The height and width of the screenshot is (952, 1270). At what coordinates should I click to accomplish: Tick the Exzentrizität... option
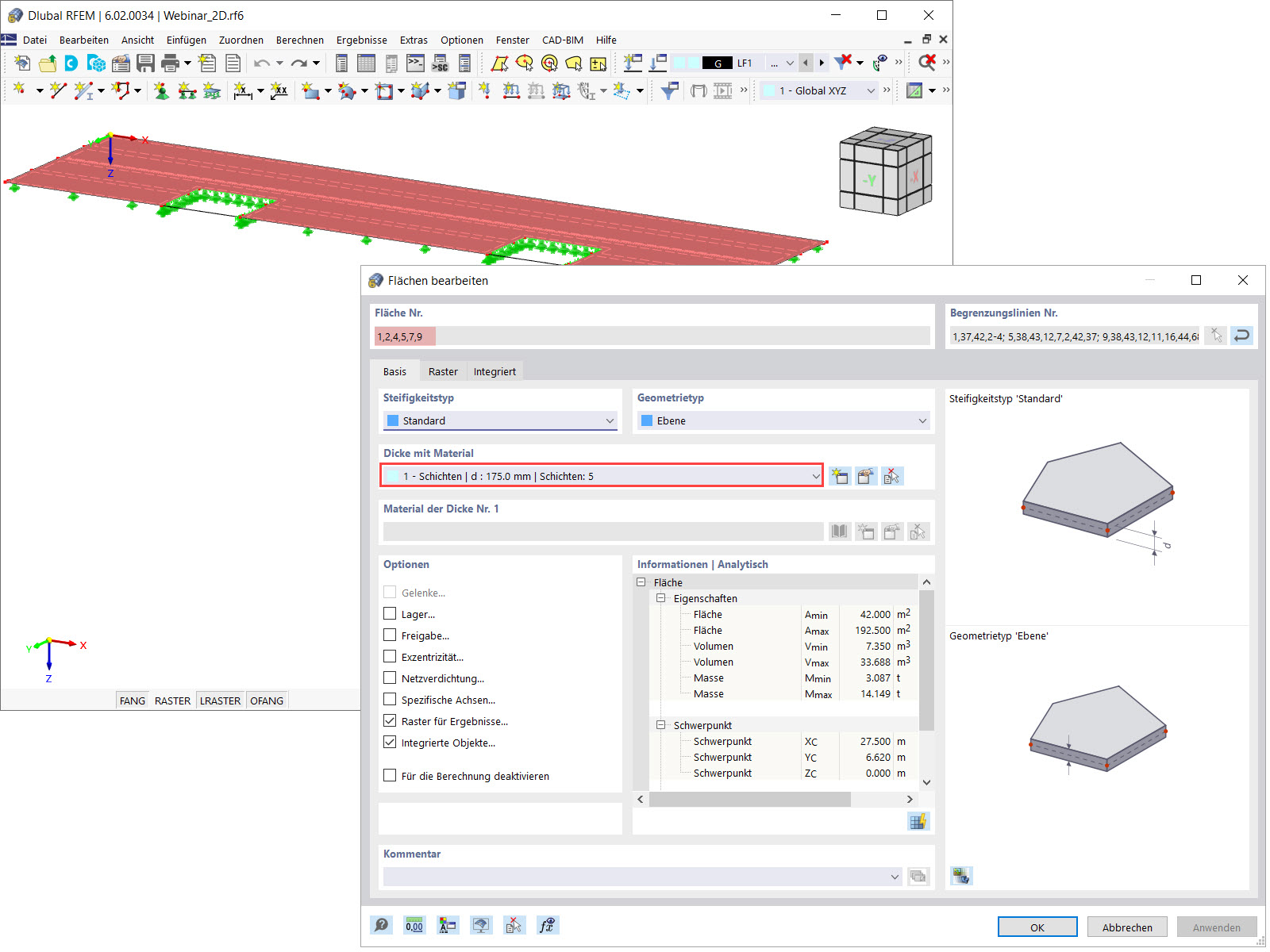click(390, 656)
